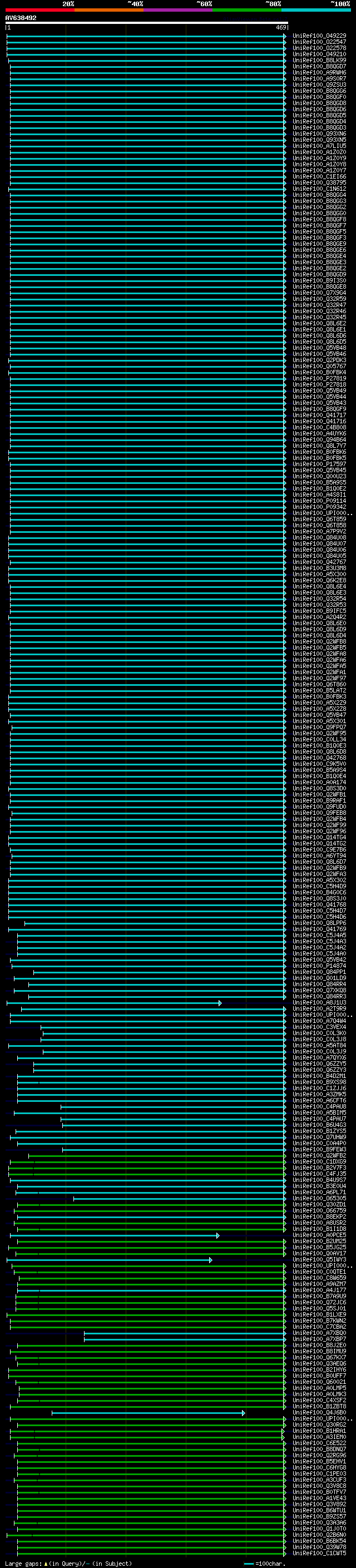Image resolution: width=356 pixels, height=1568 pixels.
Task: Click the =100char. scale legend
Action: point(265,1563)
